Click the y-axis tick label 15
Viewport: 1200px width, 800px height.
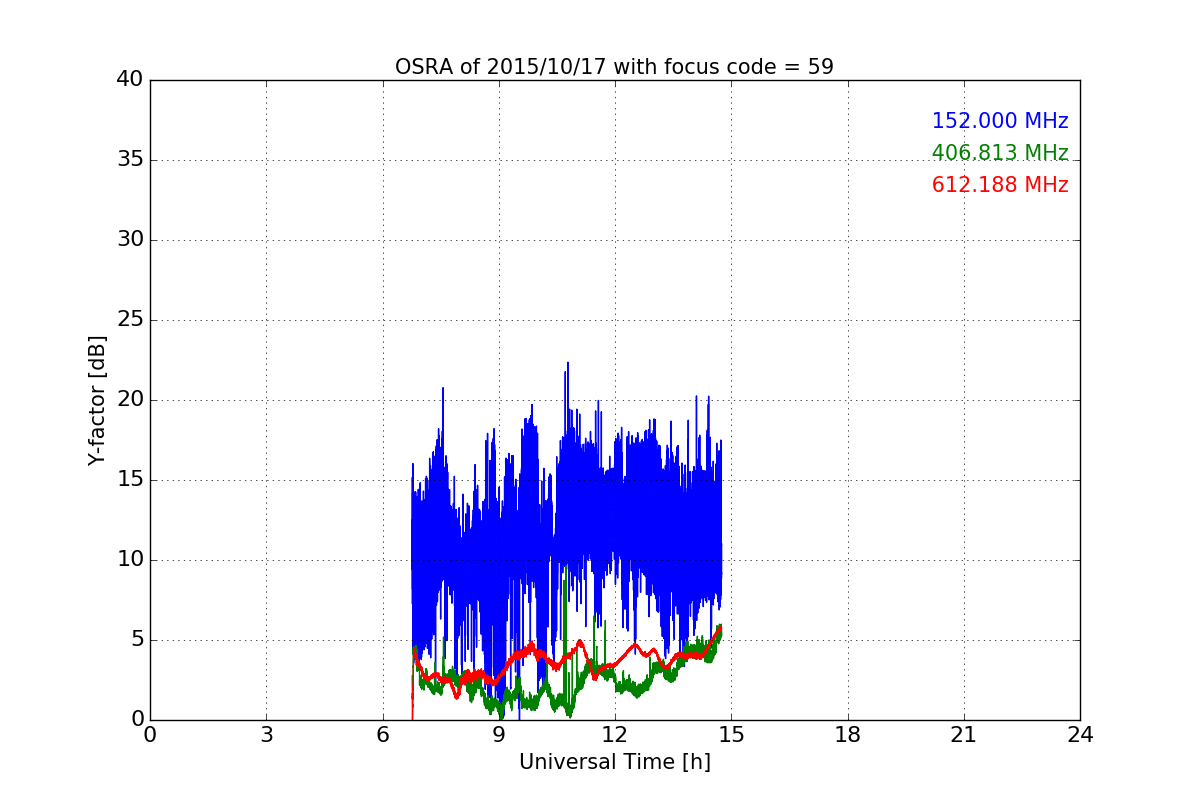pos(130,480)
